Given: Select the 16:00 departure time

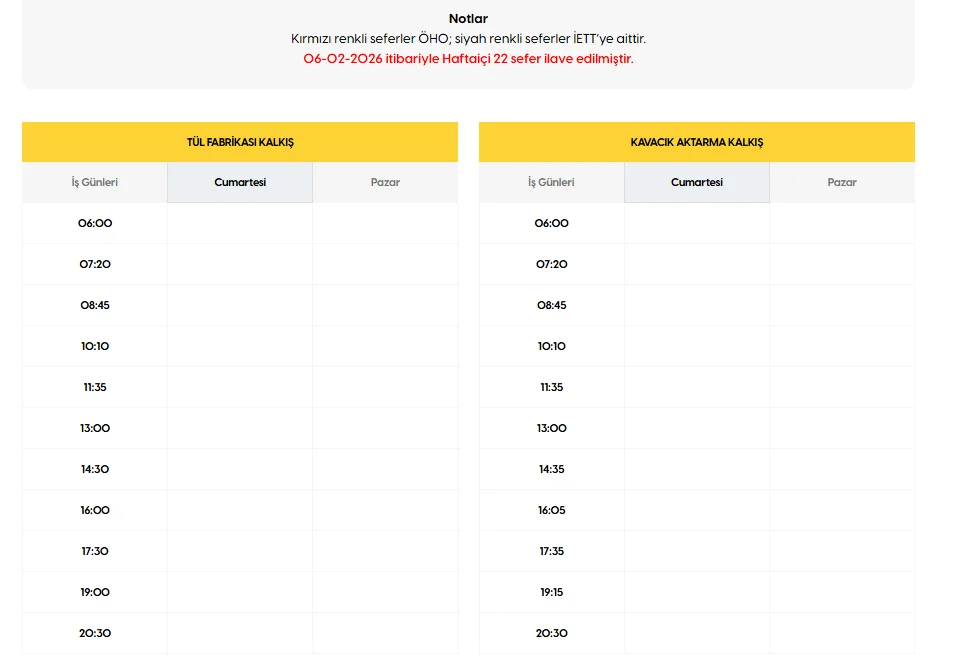Looking at the screenshot, I should 95,510.
